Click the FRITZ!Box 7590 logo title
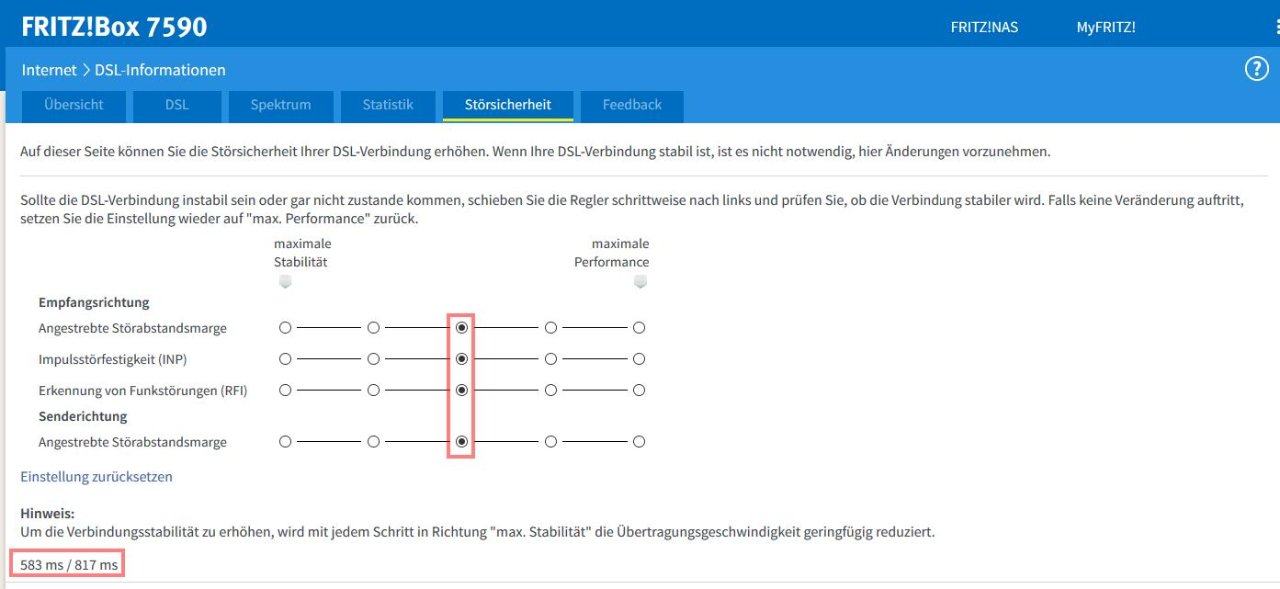This screenshot has width=1280, height=589. click(x=114, y=27)
